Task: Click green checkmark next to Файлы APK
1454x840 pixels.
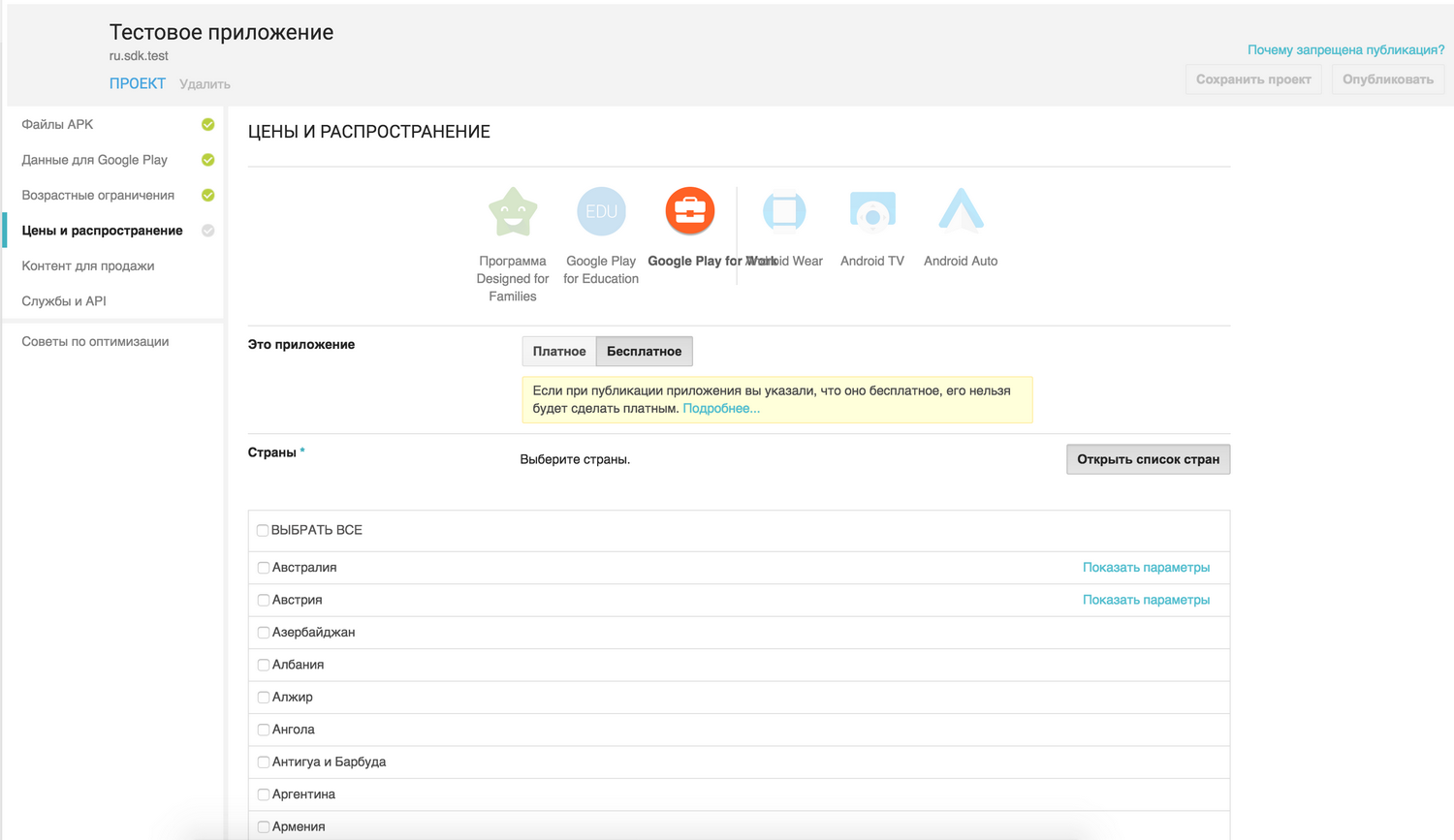Action: pyautogui.click(x=207, y=124)
